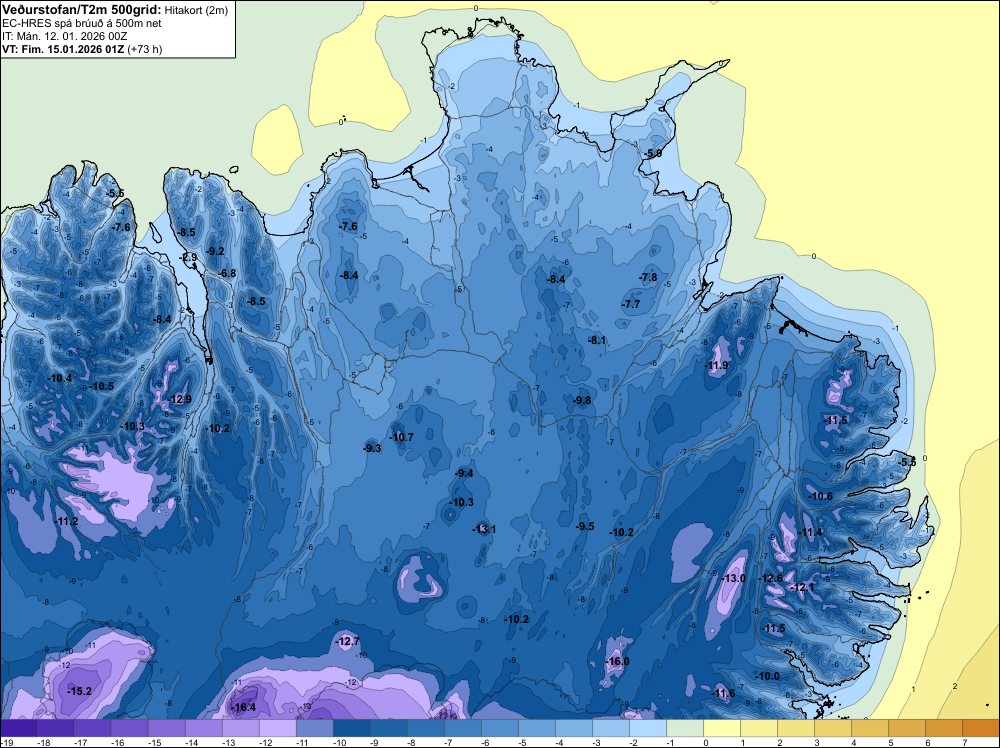
Task: Click the title 'Veðurstofan/T2m 500grid: Hitakort (2m)'
Action: pos(115,10)
